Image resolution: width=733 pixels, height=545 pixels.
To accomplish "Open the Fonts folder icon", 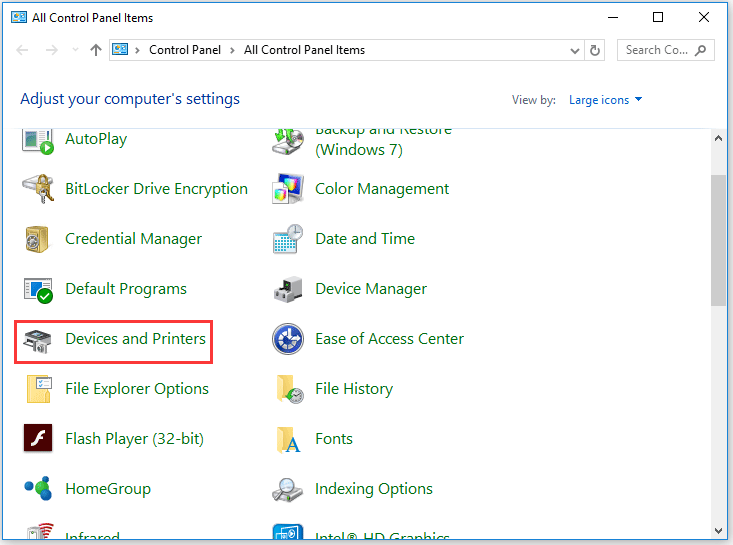I will point(288,440).
